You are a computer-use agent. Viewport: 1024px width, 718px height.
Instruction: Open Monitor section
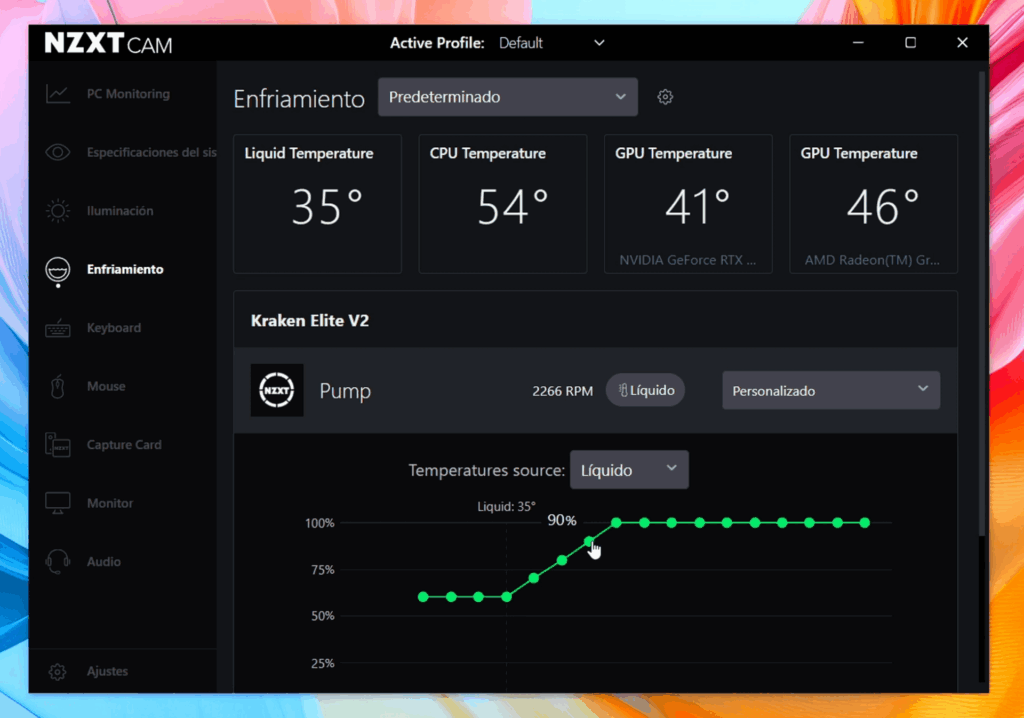pyautogui.click(x=110, y=503)
